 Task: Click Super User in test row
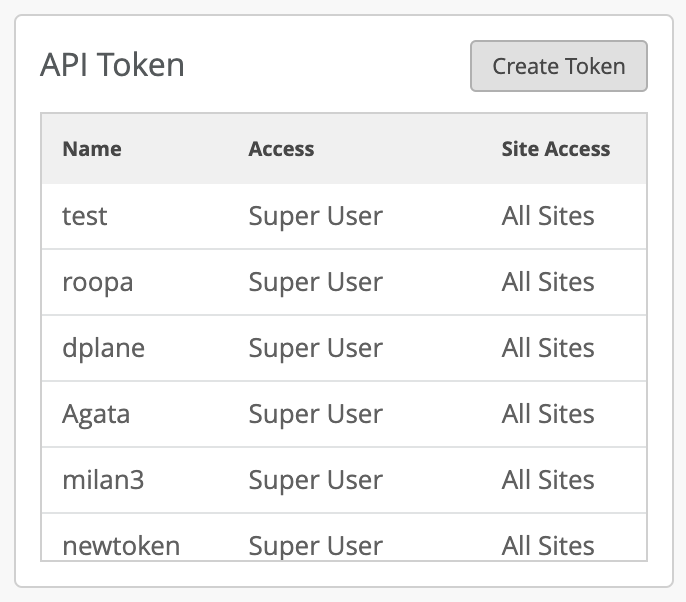pos(315,216)
